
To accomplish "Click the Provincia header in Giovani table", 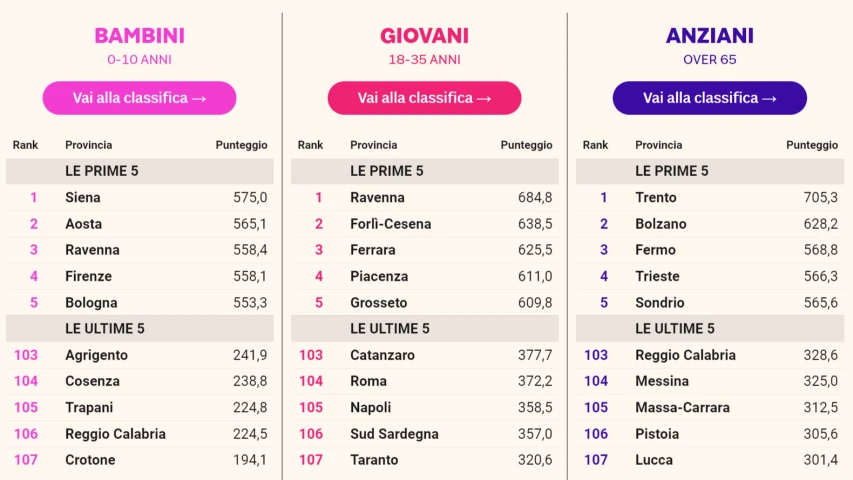I will point(373,145).
